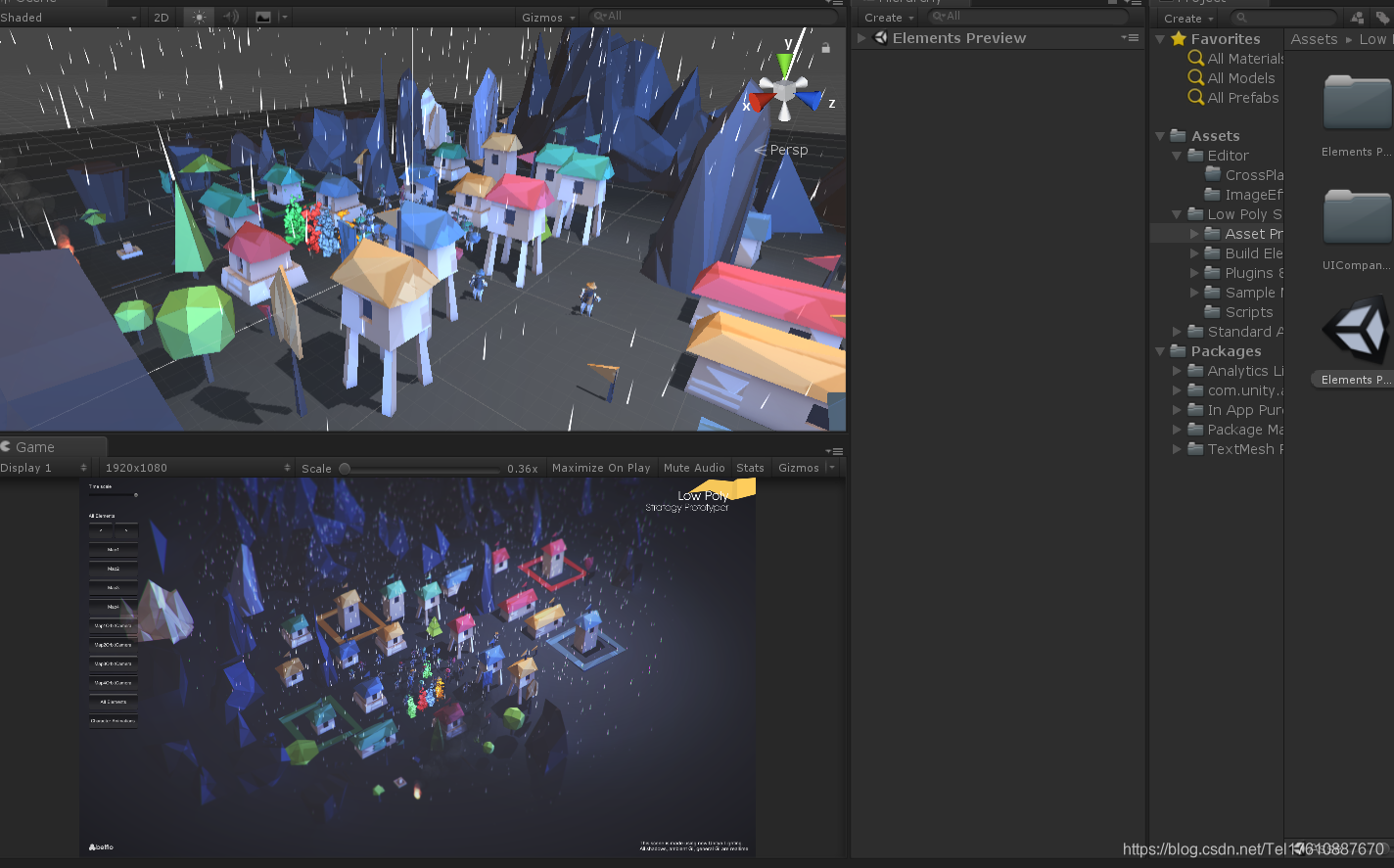Collapse the Assets folder tree

coord(1160,136)
